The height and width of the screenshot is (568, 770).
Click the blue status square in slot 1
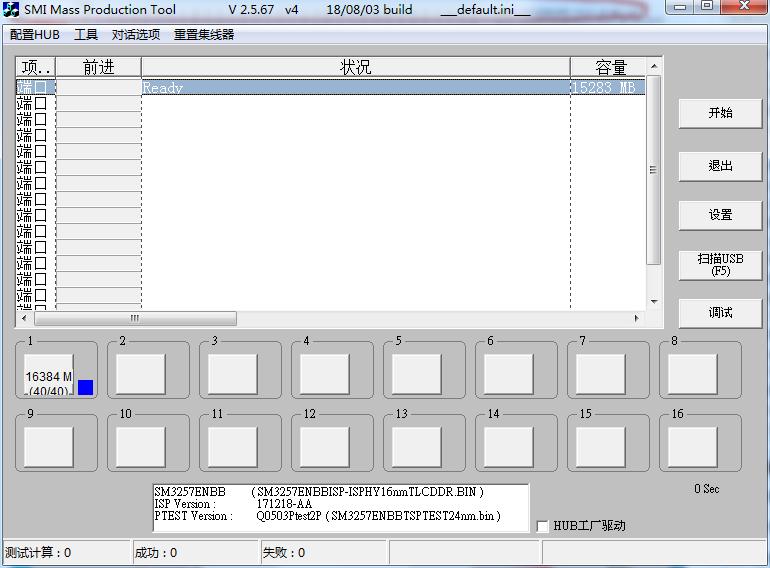click(85, 387)
